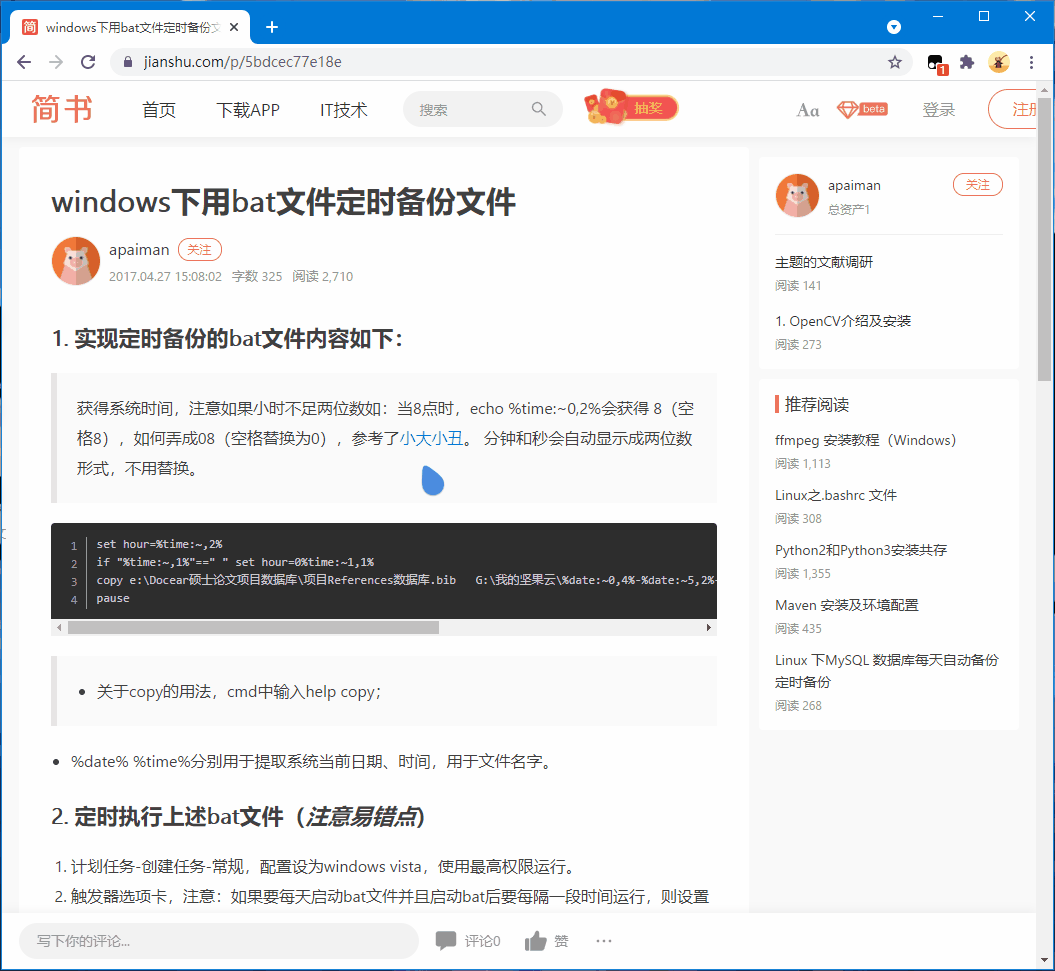
Task: Click the 赞 thumbs-up icon
Action: (536, 941)
